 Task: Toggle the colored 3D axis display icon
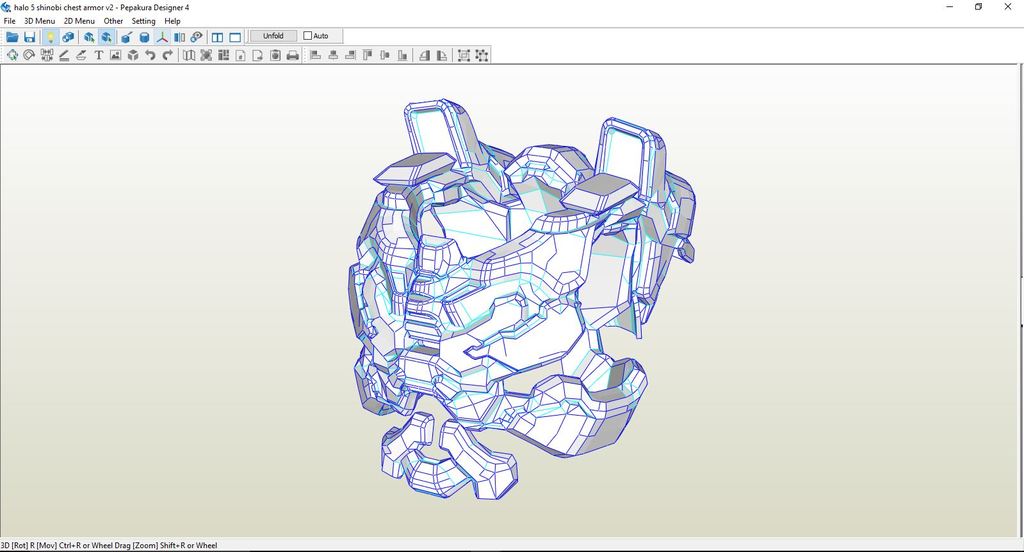(162, 37)
